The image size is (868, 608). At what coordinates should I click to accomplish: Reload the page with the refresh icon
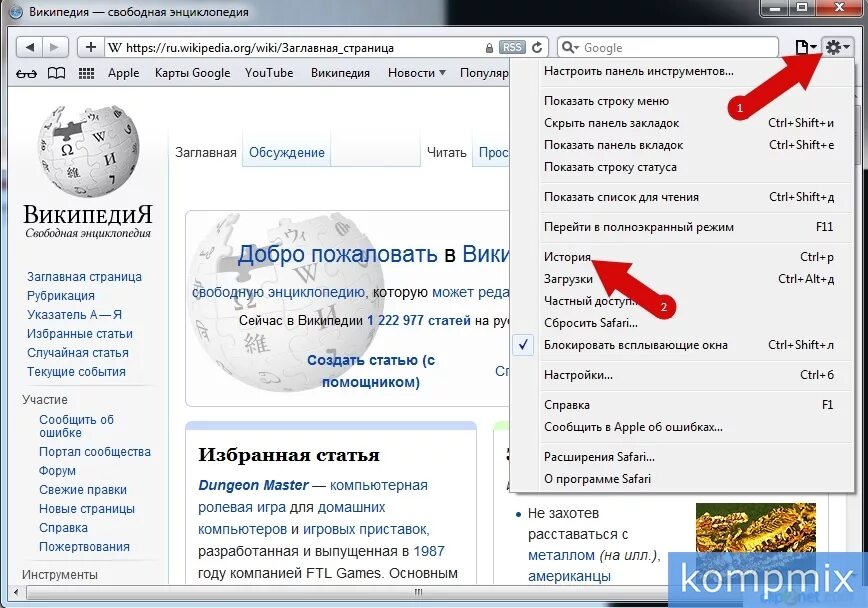click(x=537, y=48)
